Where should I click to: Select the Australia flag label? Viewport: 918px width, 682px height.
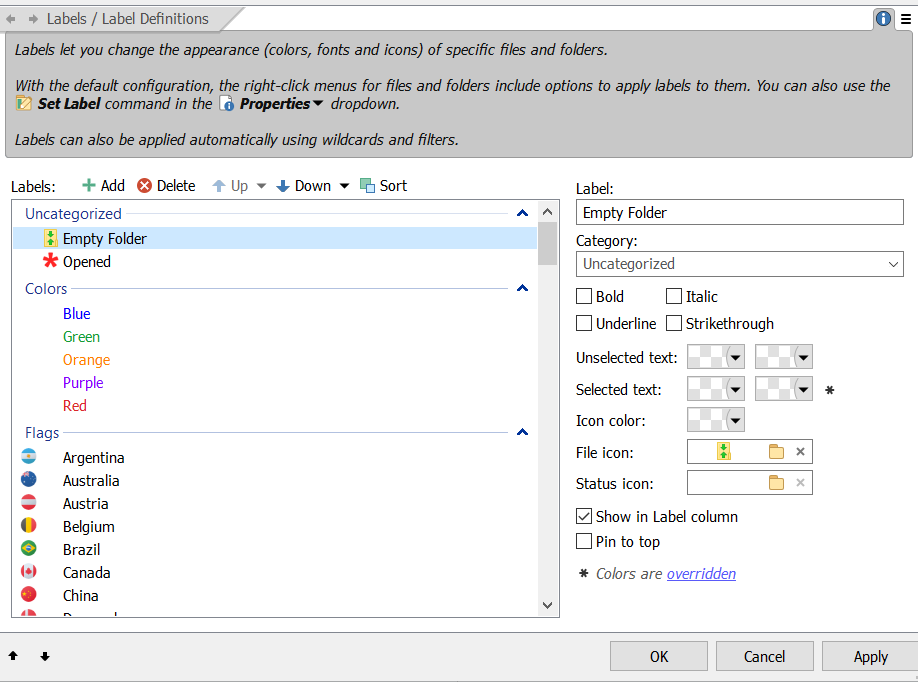coord(91,481)
